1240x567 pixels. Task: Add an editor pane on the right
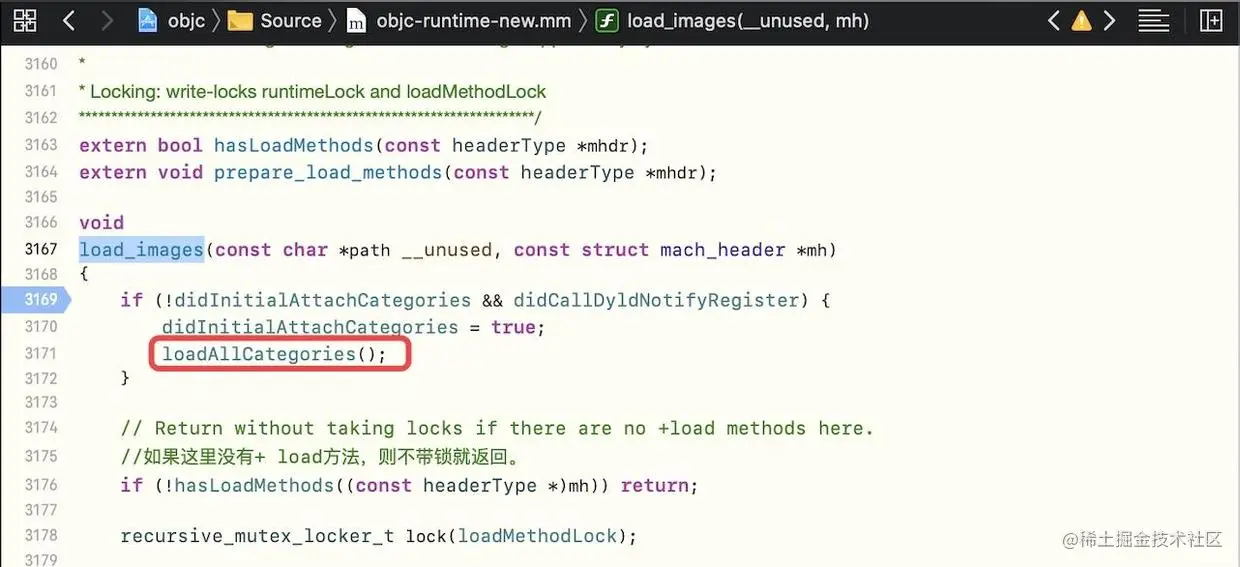[x=1211, y=20]
